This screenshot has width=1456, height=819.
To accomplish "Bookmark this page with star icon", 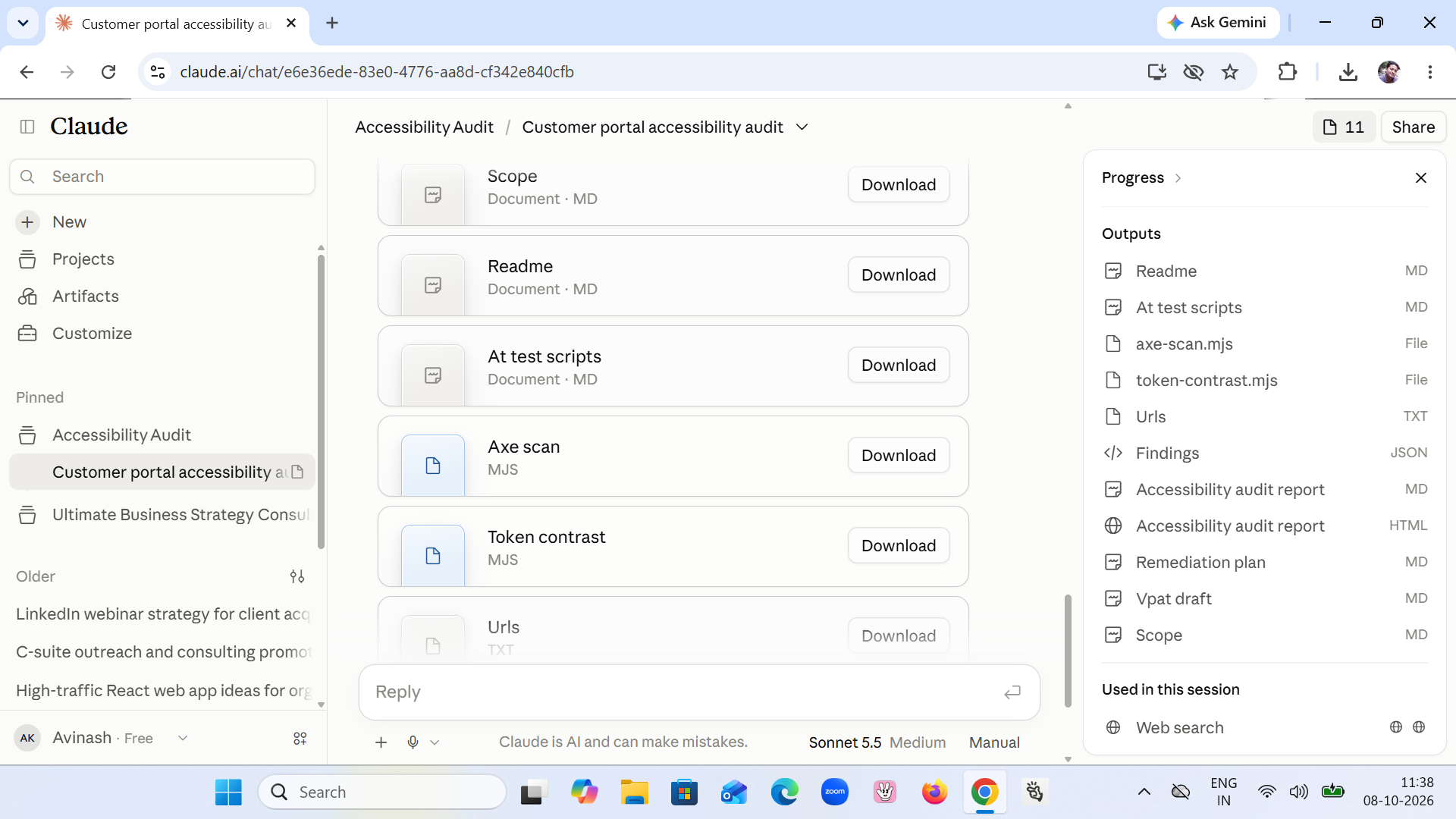I will pyautogui.click(x=1230, y=72).
